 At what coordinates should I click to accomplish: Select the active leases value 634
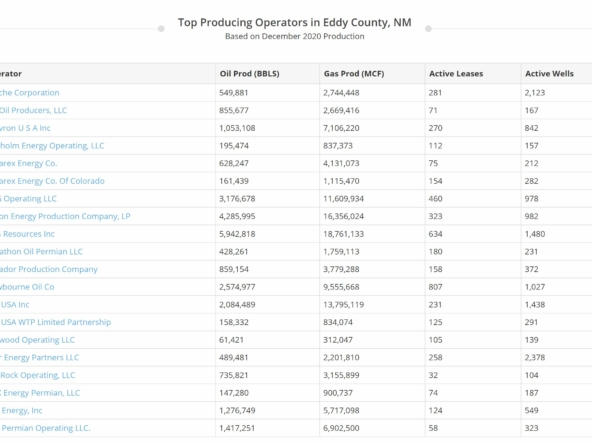435,234
